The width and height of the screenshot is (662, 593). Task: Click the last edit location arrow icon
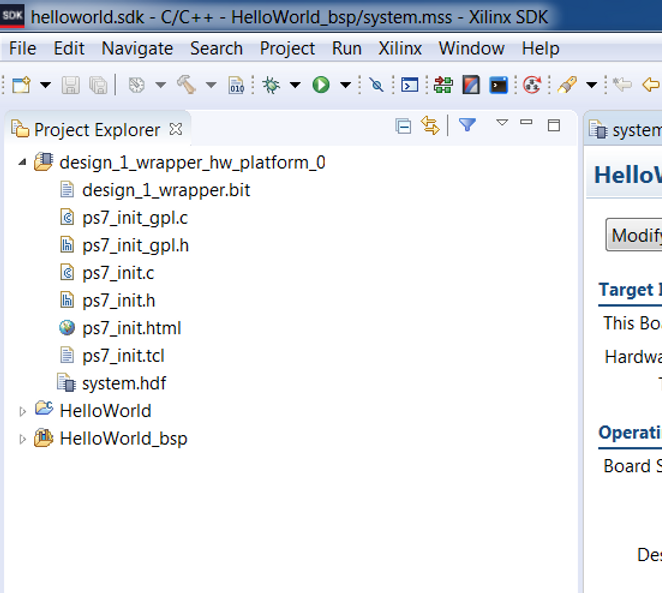pos(622,84)
